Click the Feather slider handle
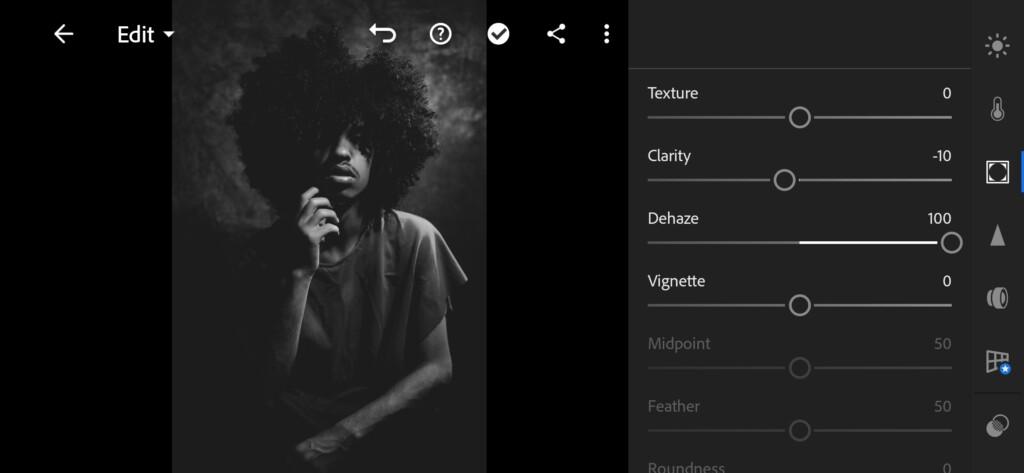Screen dimensions: 1024x473 pos(799,431)
